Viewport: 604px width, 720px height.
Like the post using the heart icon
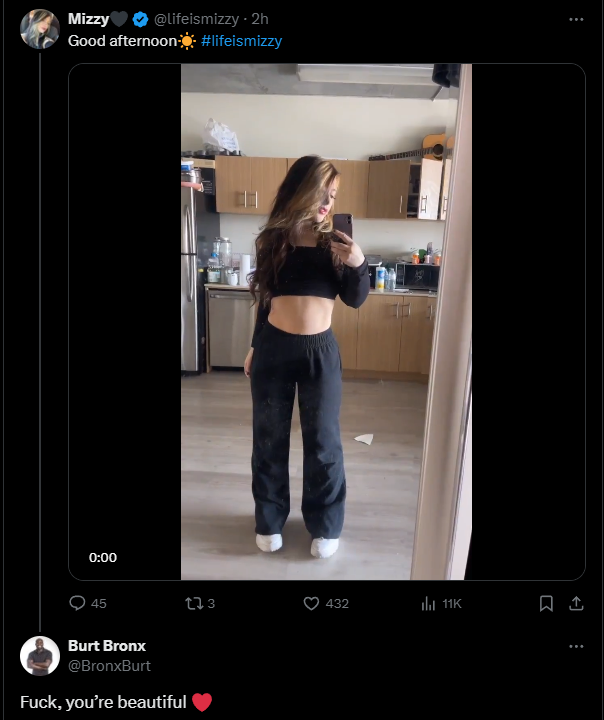[311, 603]
